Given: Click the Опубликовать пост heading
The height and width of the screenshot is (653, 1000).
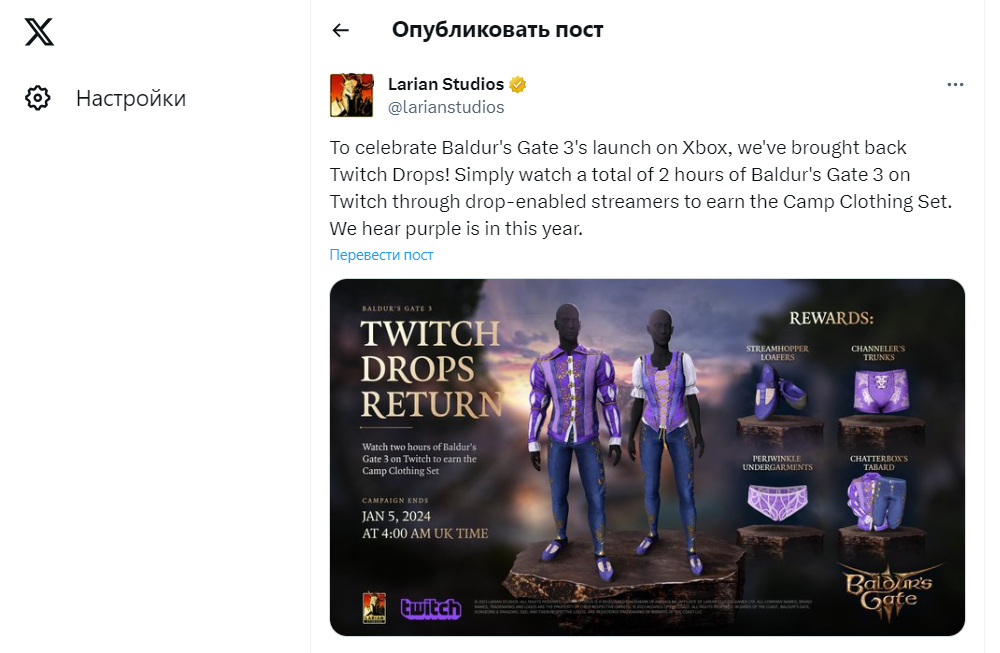Looking at the screenshot, I should (x=497, y=30).
